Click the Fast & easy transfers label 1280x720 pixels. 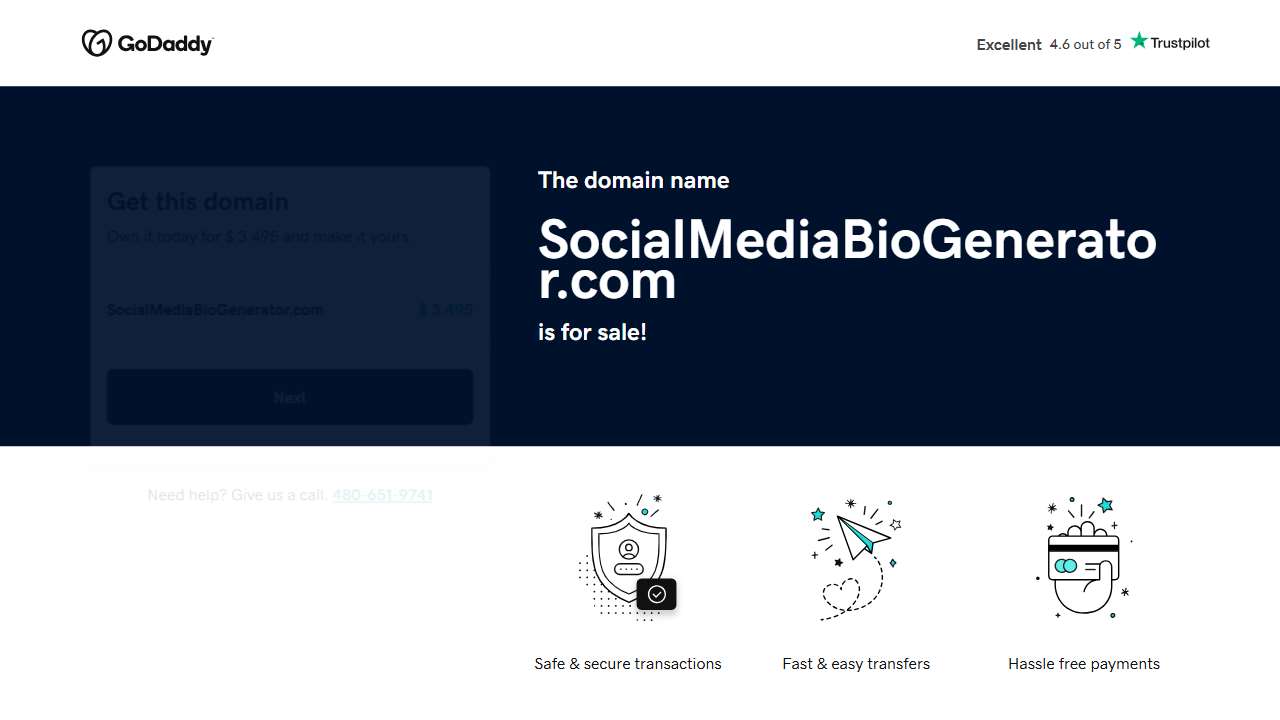point(855,663)
